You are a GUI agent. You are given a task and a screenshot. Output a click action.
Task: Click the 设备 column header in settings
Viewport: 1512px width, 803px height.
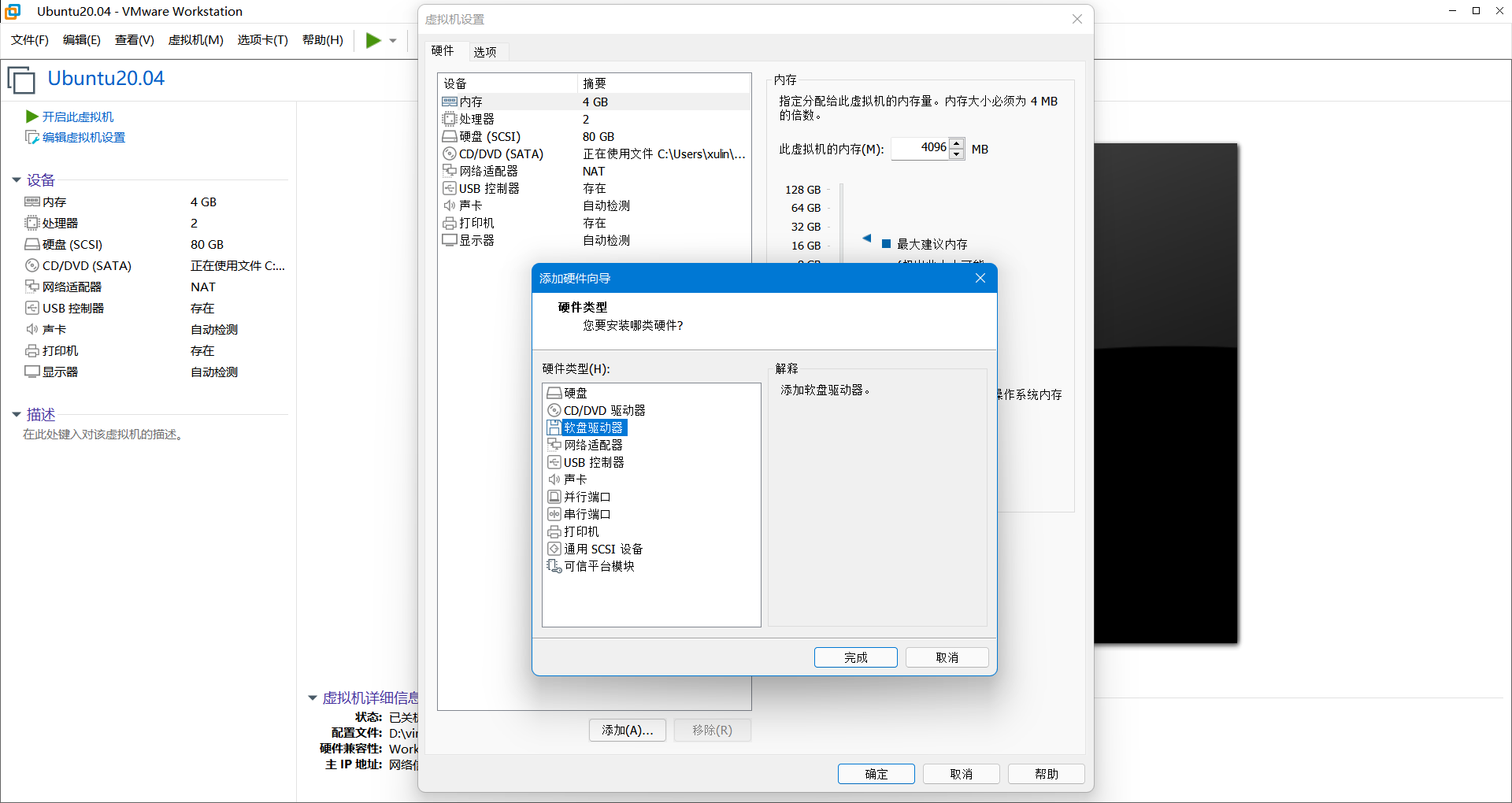pos(507,83)
